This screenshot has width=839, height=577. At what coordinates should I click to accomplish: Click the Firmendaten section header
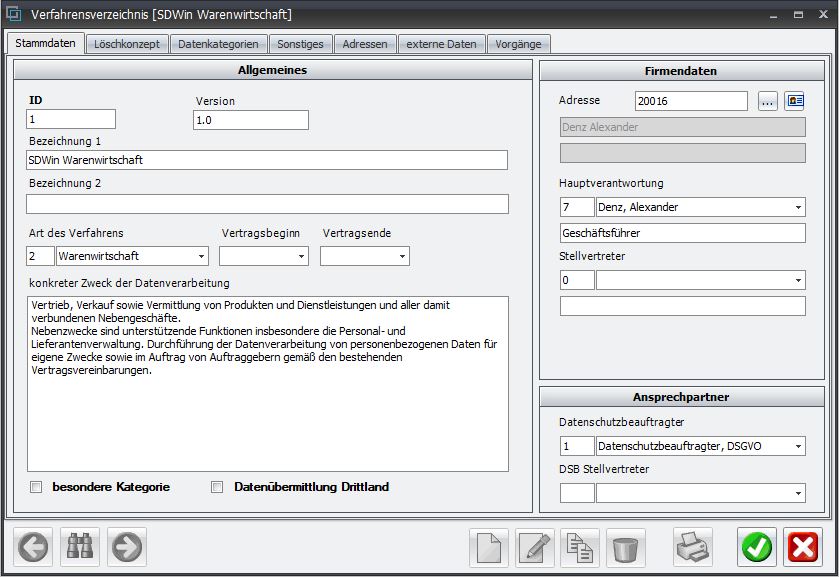pyautogui.click(x=681, y=71)
